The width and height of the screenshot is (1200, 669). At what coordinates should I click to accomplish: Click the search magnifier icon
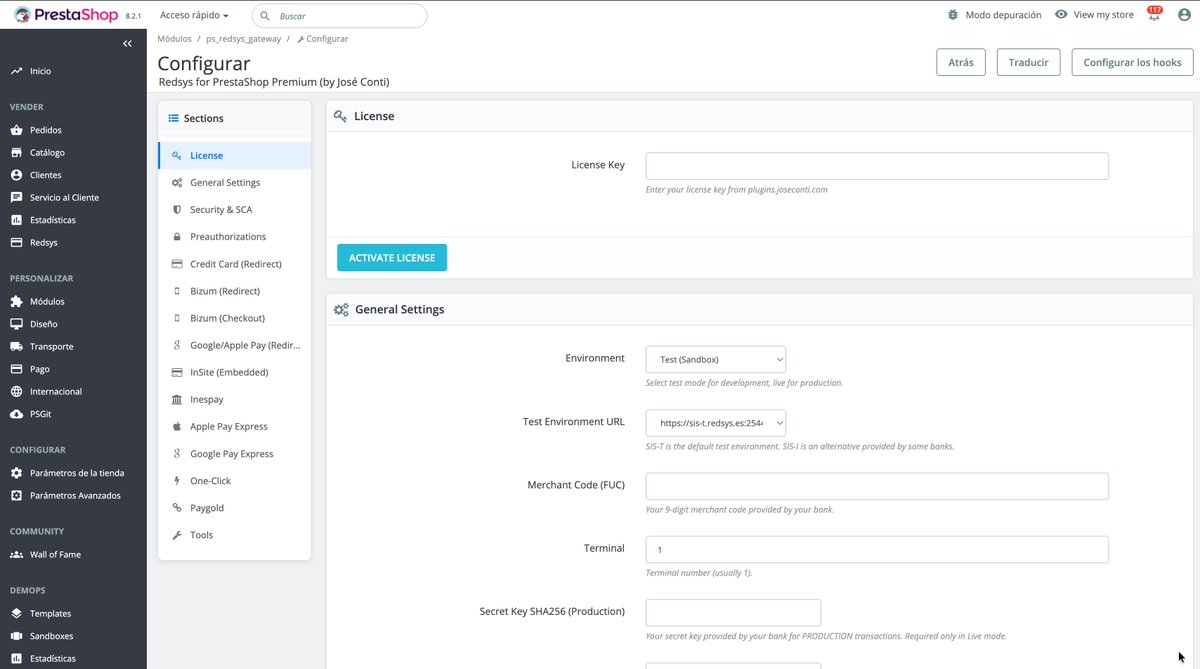265,16
